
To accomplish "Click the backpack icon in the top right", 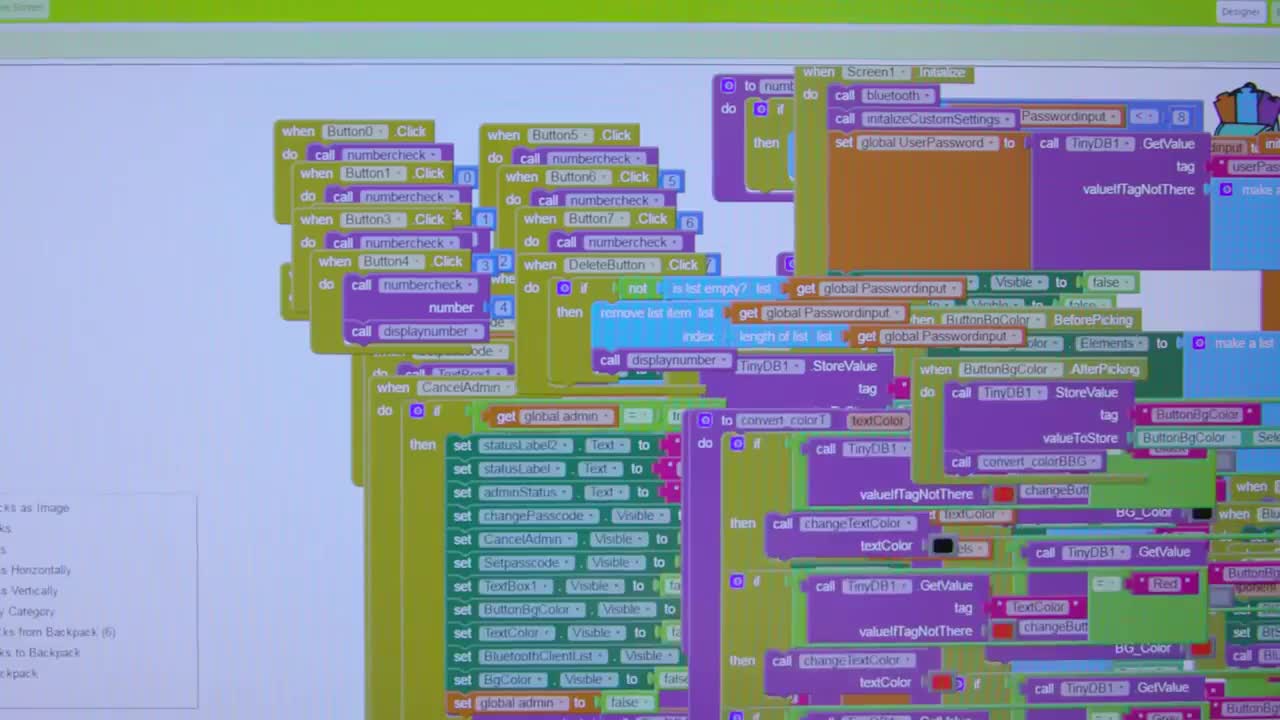I will coord(1245,110).
